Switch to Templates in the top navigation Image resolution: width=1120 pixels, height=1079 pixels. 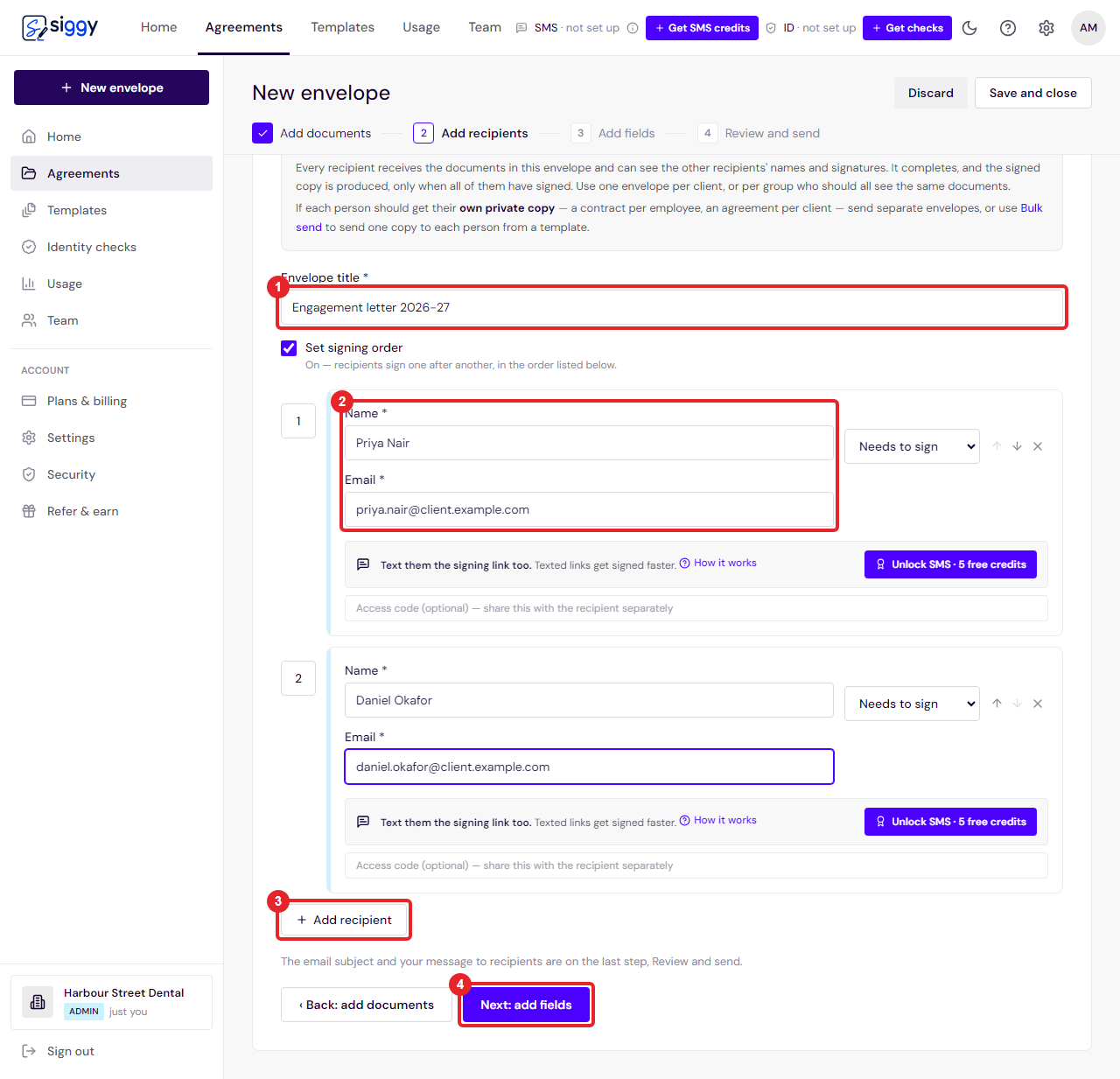pyautogui.click(x=342, y=27)
